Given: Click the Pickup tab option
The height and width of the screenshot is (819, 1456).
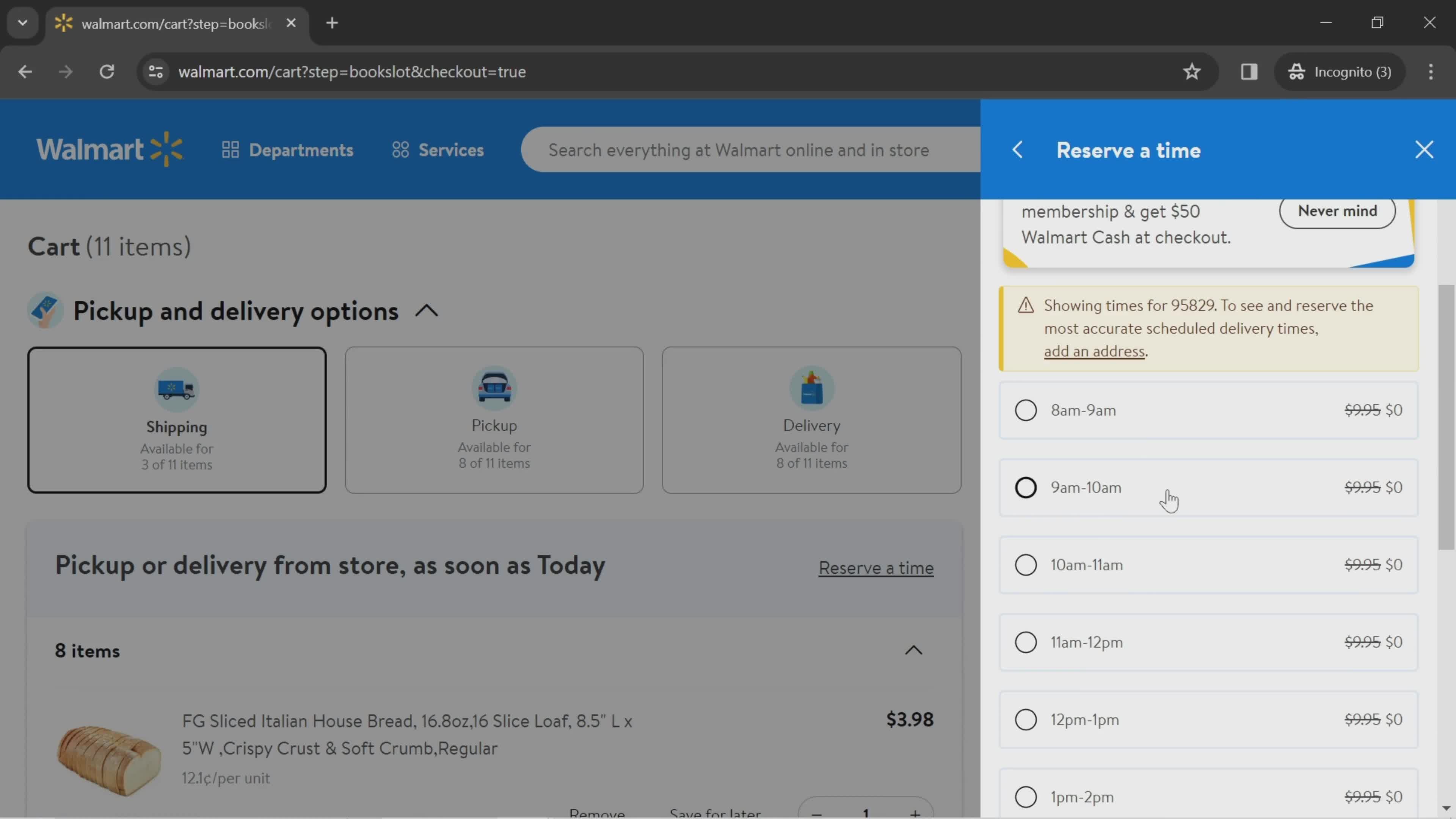Looking at the screenshot, I should click(494, 420).
